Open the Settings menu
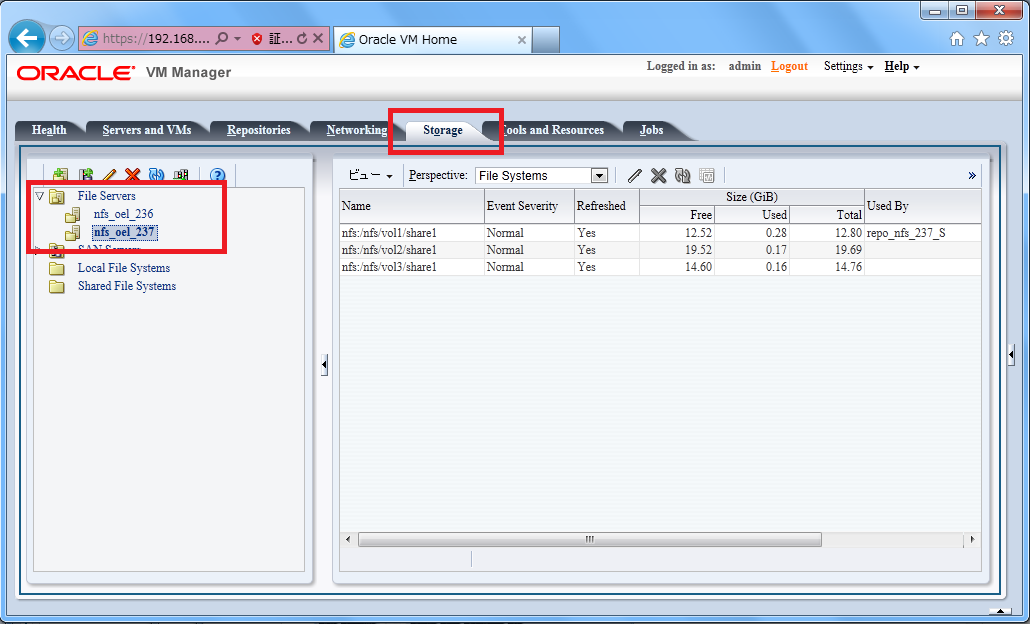The image size is (1030, 624). [x=842, y=66]
